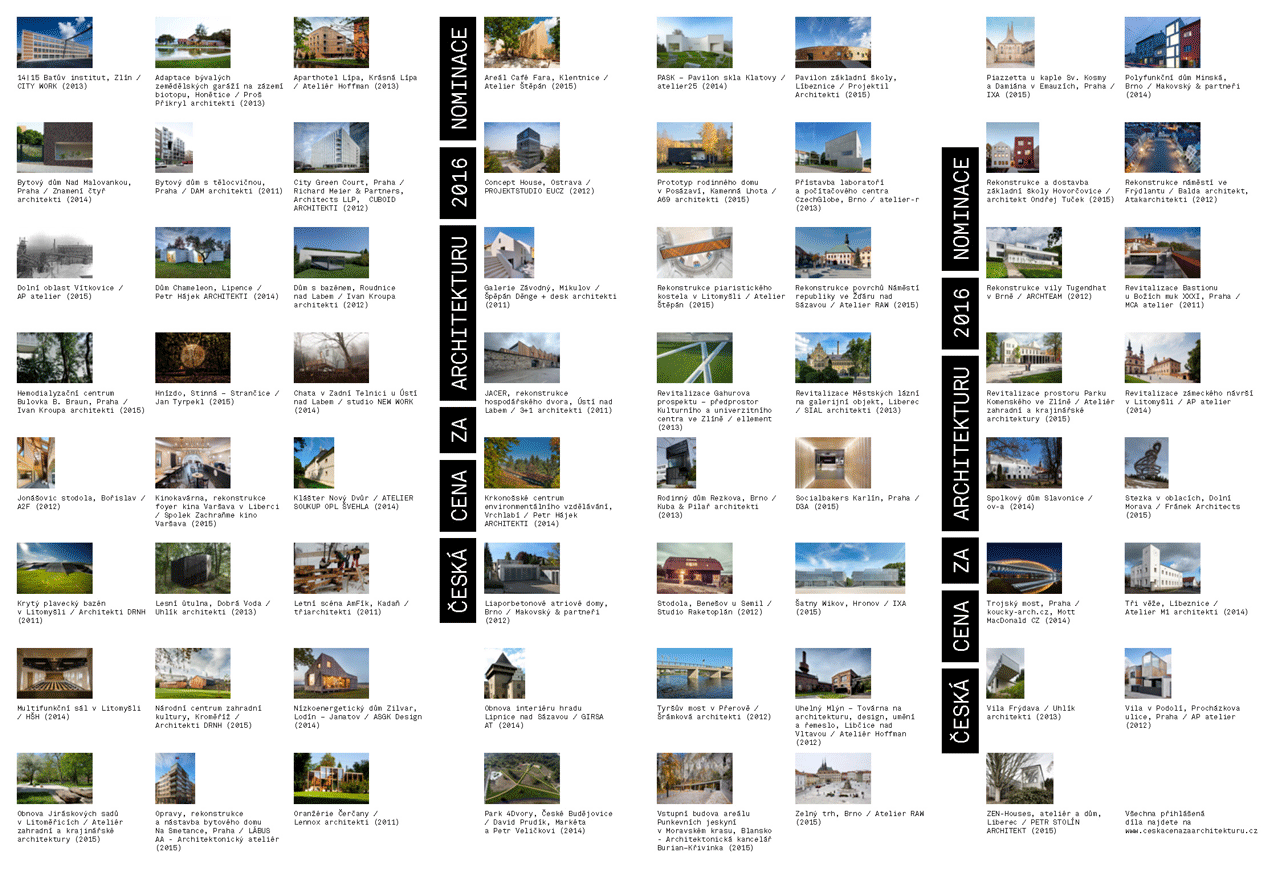Click the Dům Chameleon Lipence image
Viewport: 1280px width, 875px height.
pos(192,253)
